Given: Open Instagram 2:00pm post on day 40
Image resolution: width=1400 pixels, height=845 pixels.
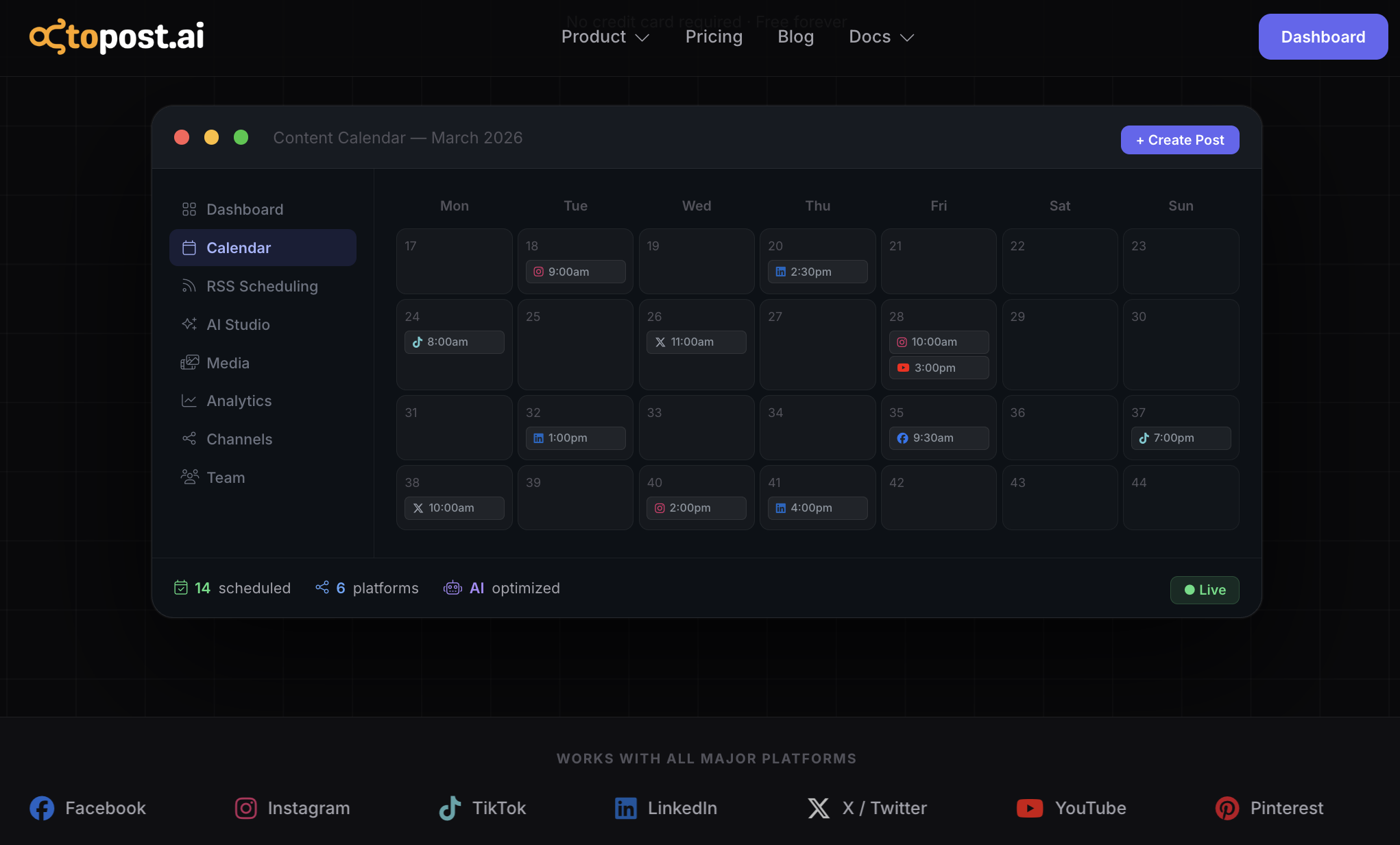Looking at the screenshot, I should (x=696, y=508).
